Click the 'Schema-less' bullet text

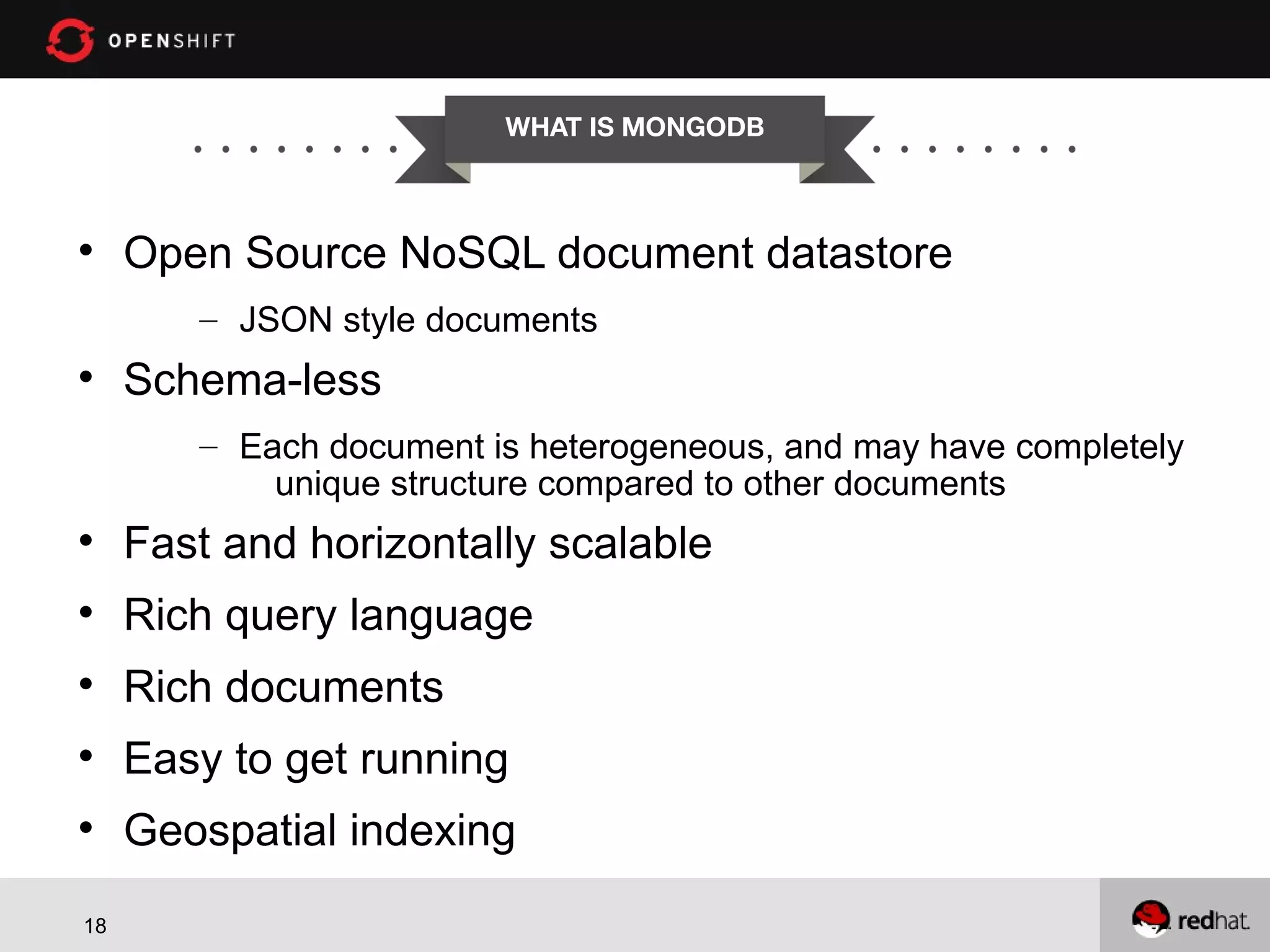click(x=252, y=379)
